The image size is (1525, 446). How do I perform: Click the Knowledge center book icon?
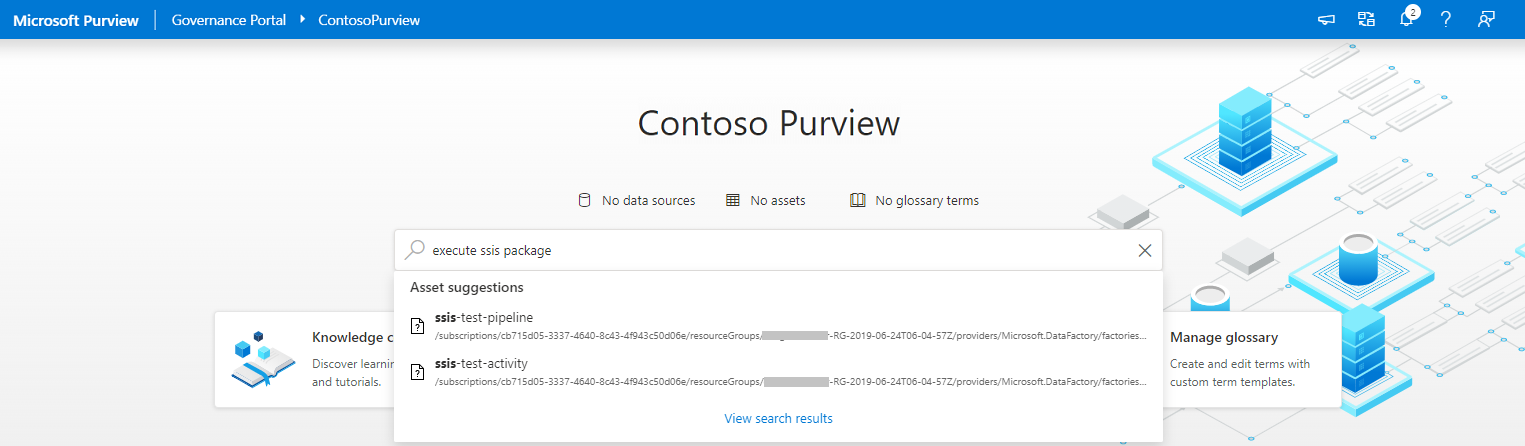[262, 360]
